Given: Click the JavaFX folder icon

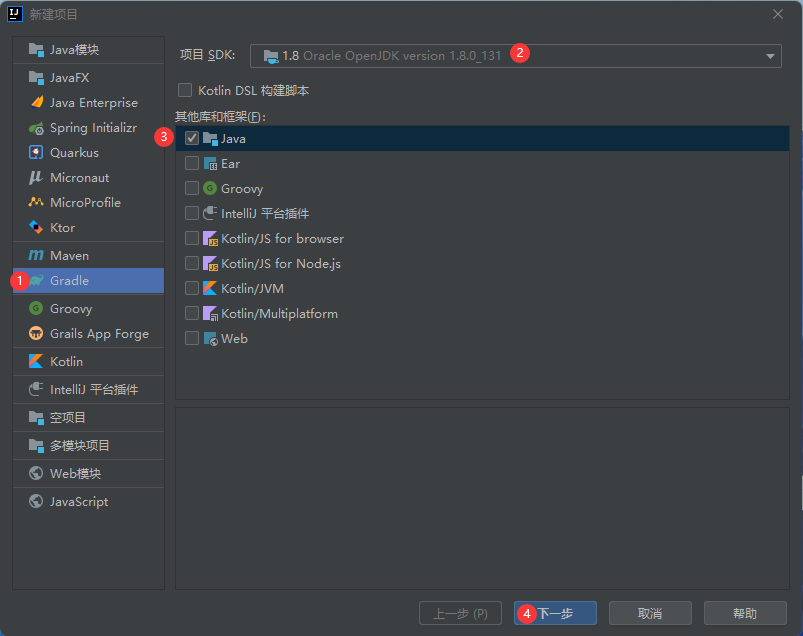Looking at the screenshot, I should (36, 78).
